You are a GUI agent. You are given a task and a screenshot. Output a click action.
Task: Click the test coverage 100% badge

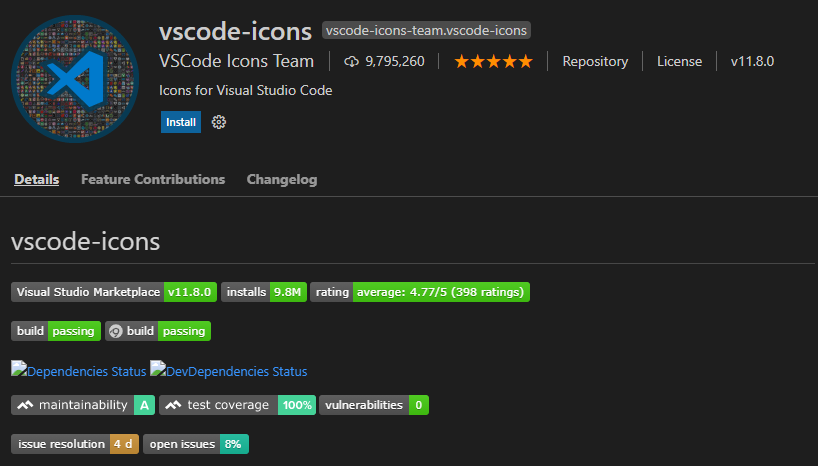[x=237, y=405]
